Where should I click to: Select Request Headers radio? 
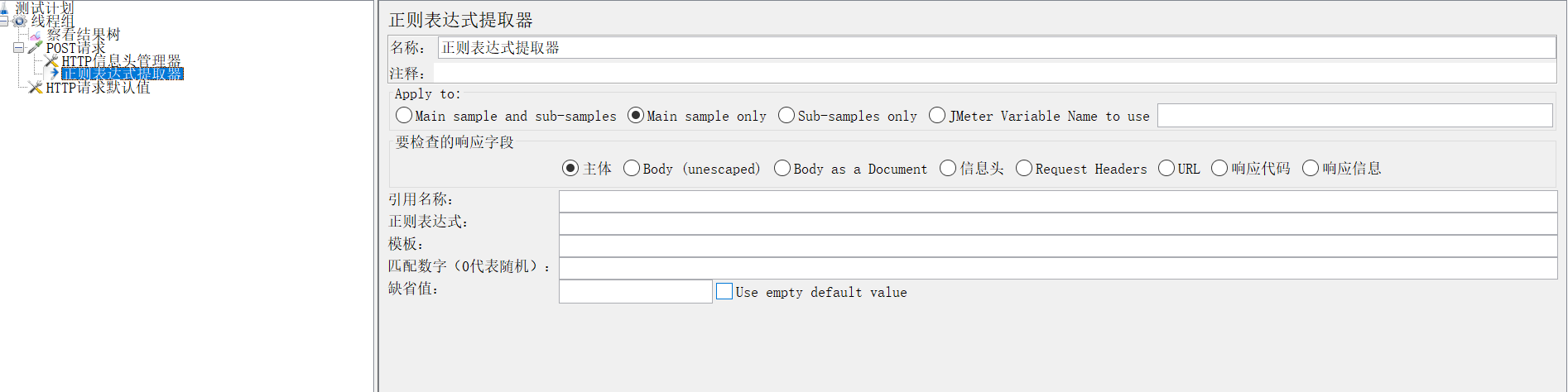click(1081, 169)
